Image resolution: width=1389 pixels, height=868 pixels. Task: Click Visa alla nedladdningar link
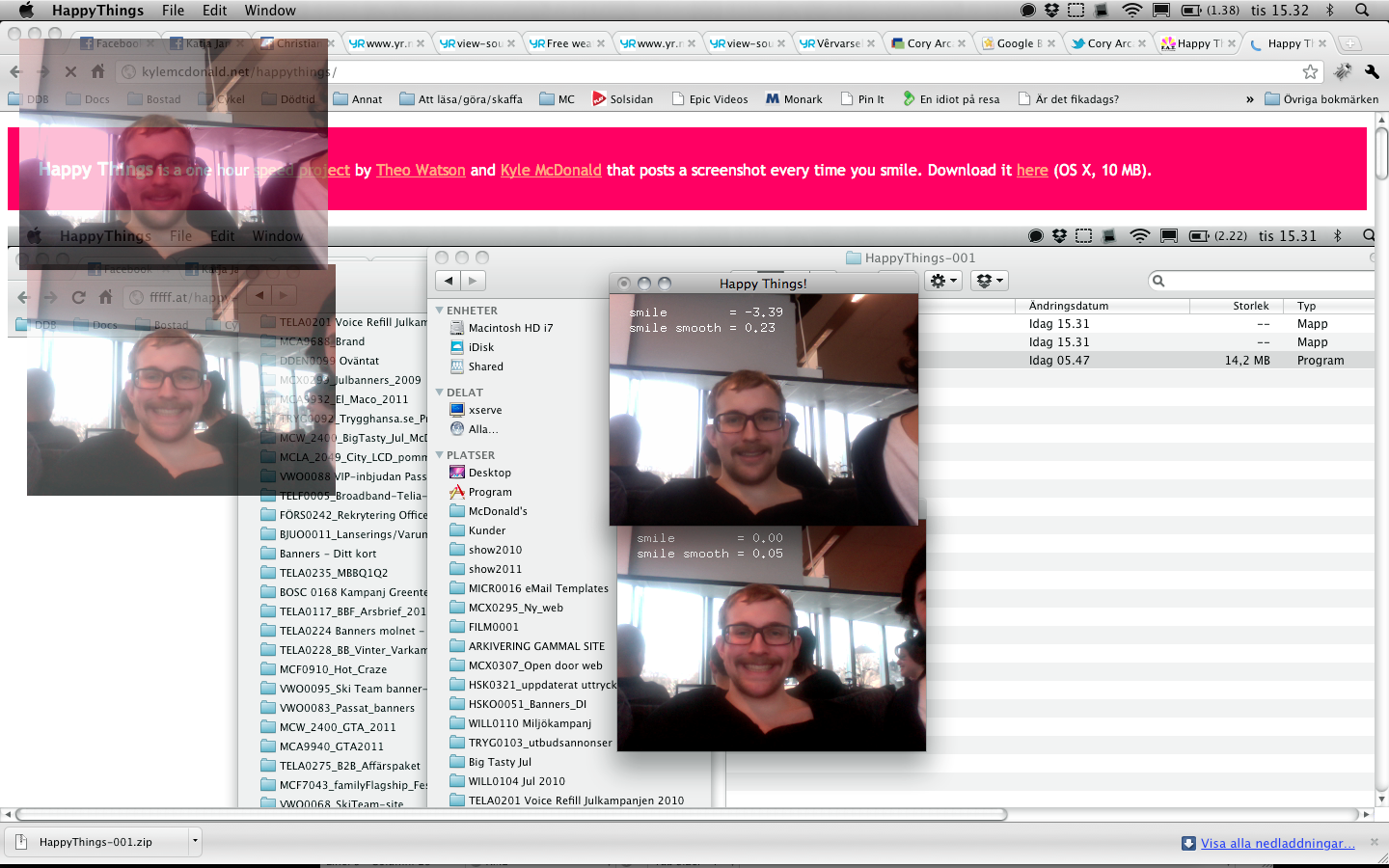1277,843
